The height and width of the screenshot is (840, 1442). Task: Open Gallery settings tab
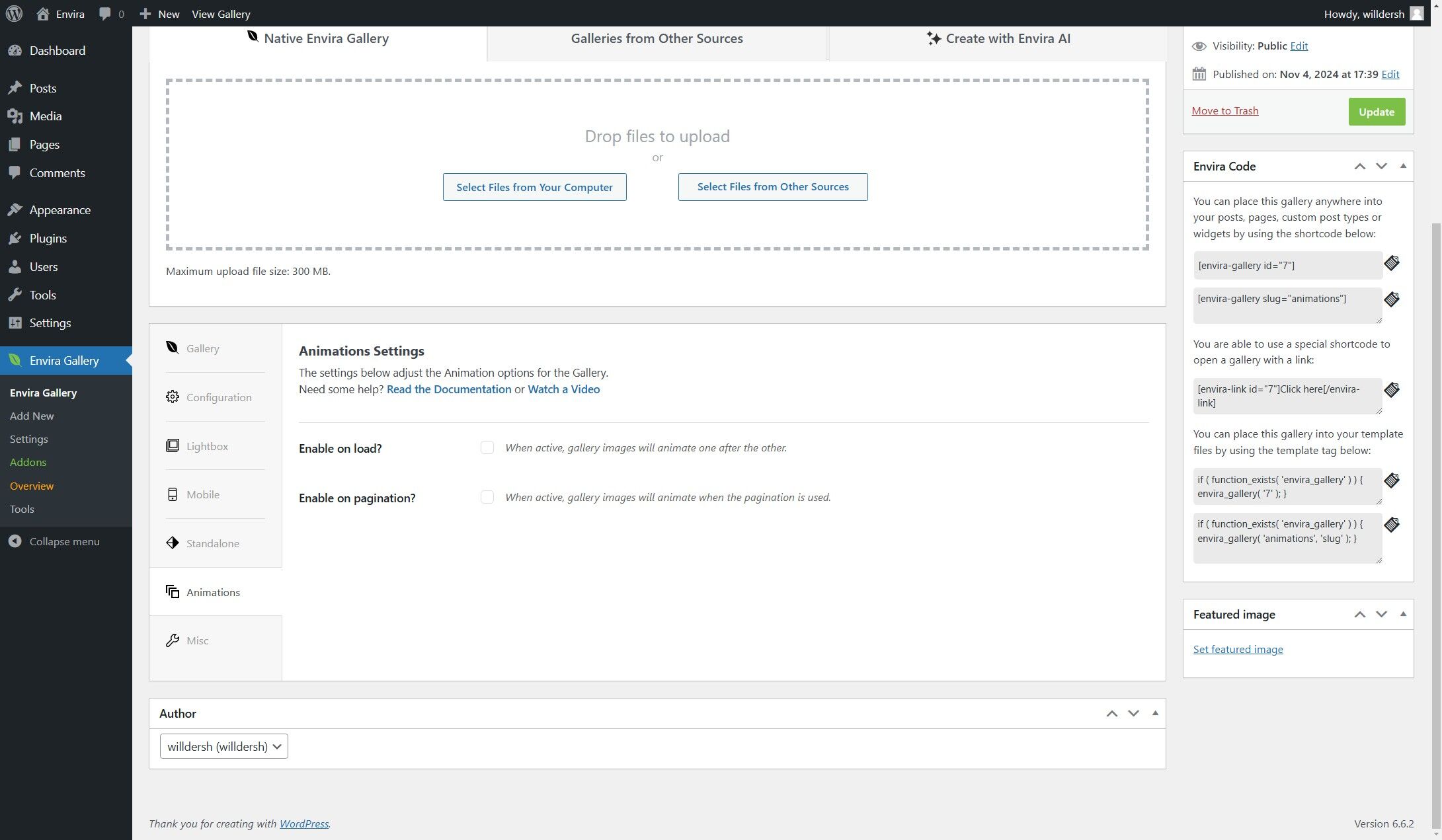pyautogui.click(x=216, y=348)
